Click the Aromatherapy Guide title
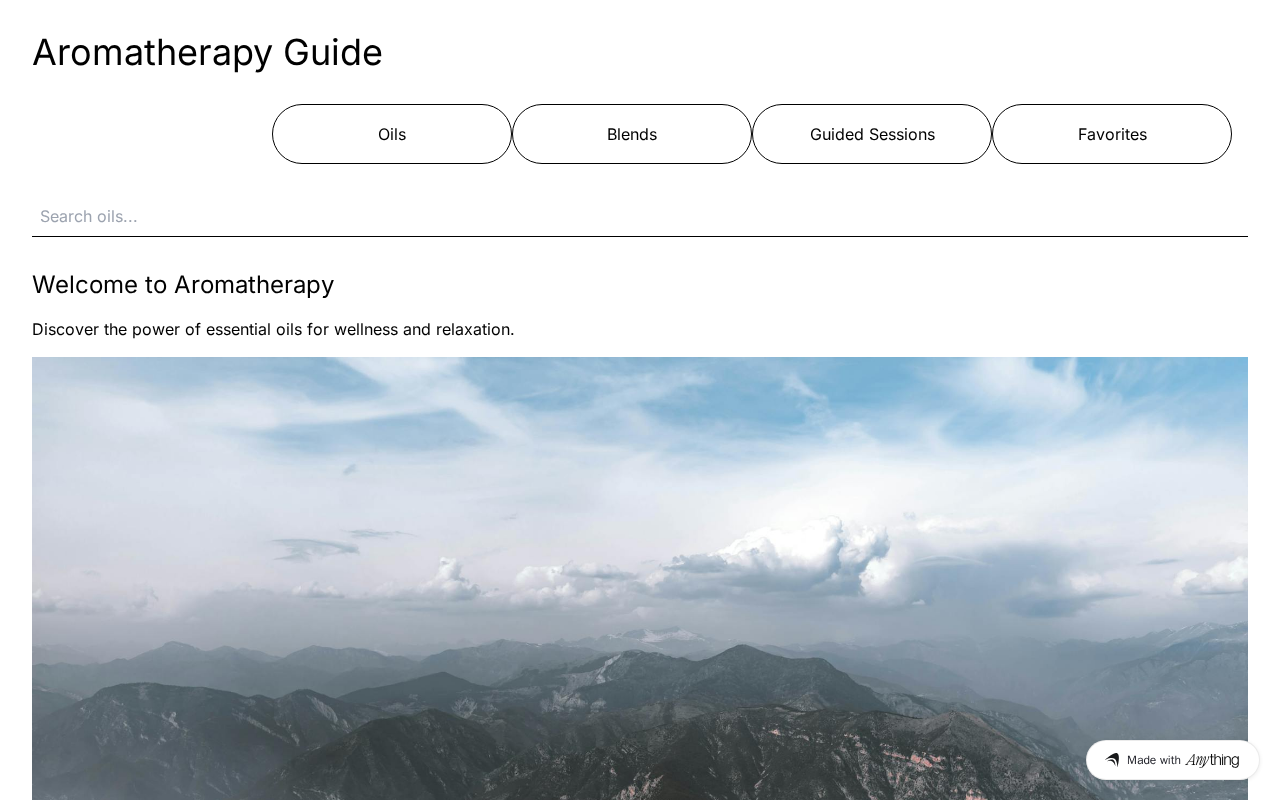This screenshot has width=1280, height=800. point(207,52)
